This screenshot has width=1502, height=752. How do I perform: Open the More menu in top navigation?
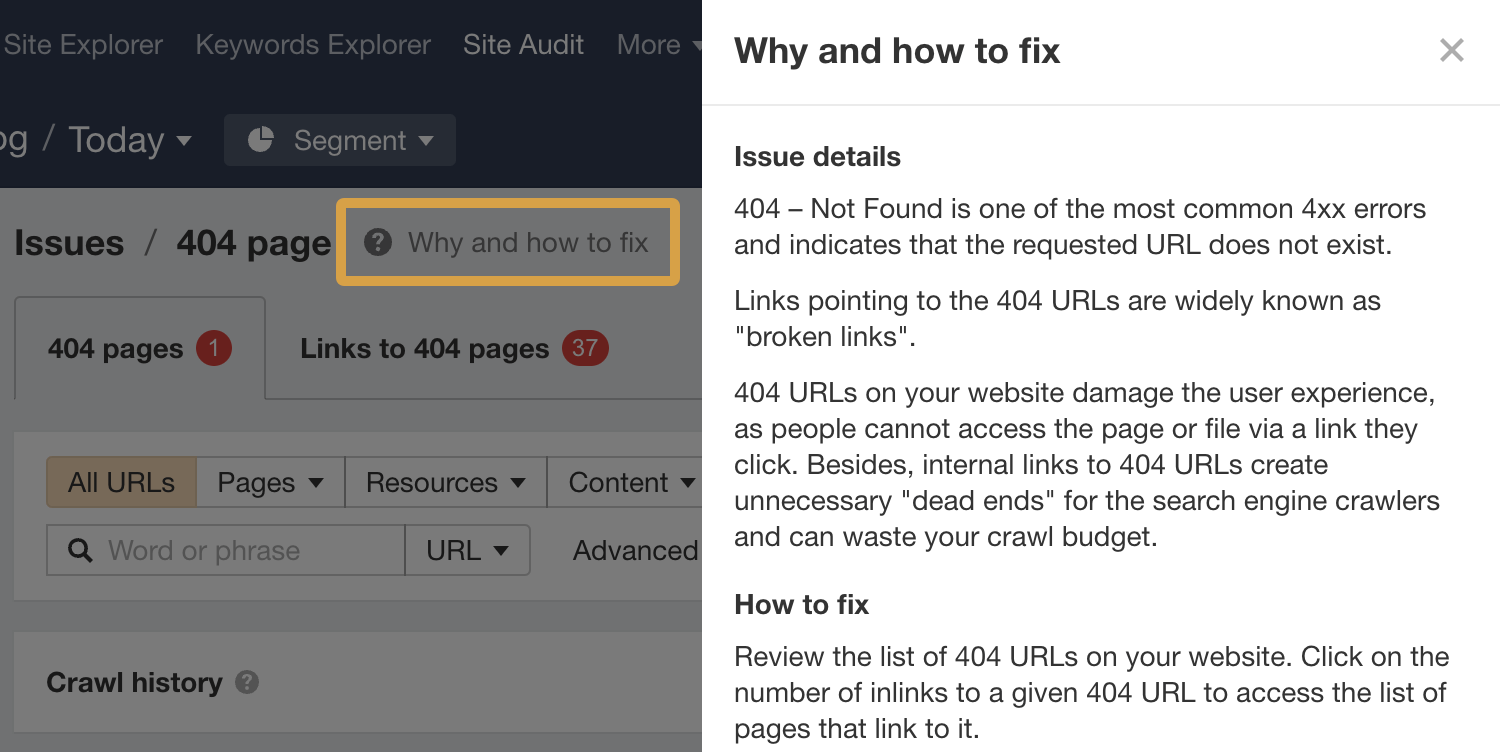[x=657, y=44]
